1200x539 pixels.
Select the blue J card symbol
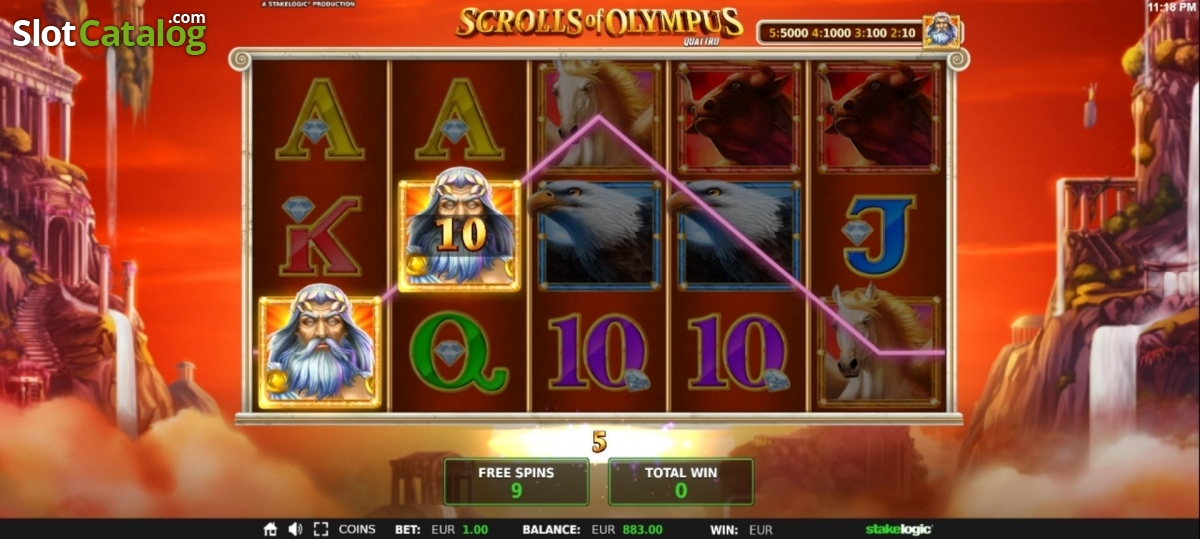pos(880,235)
